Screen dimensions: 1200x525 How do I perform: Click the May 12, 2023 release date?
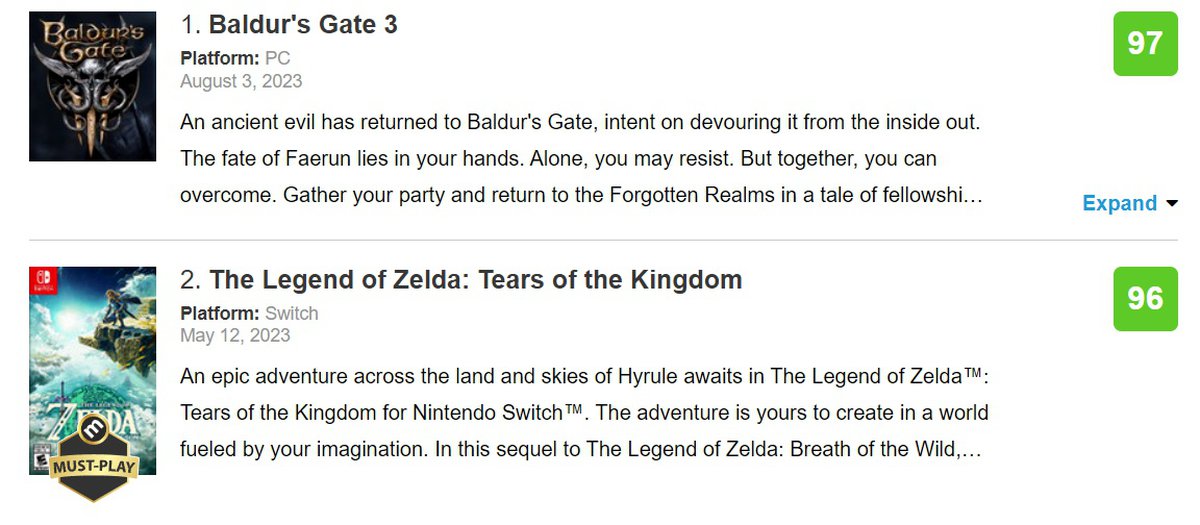235,335
